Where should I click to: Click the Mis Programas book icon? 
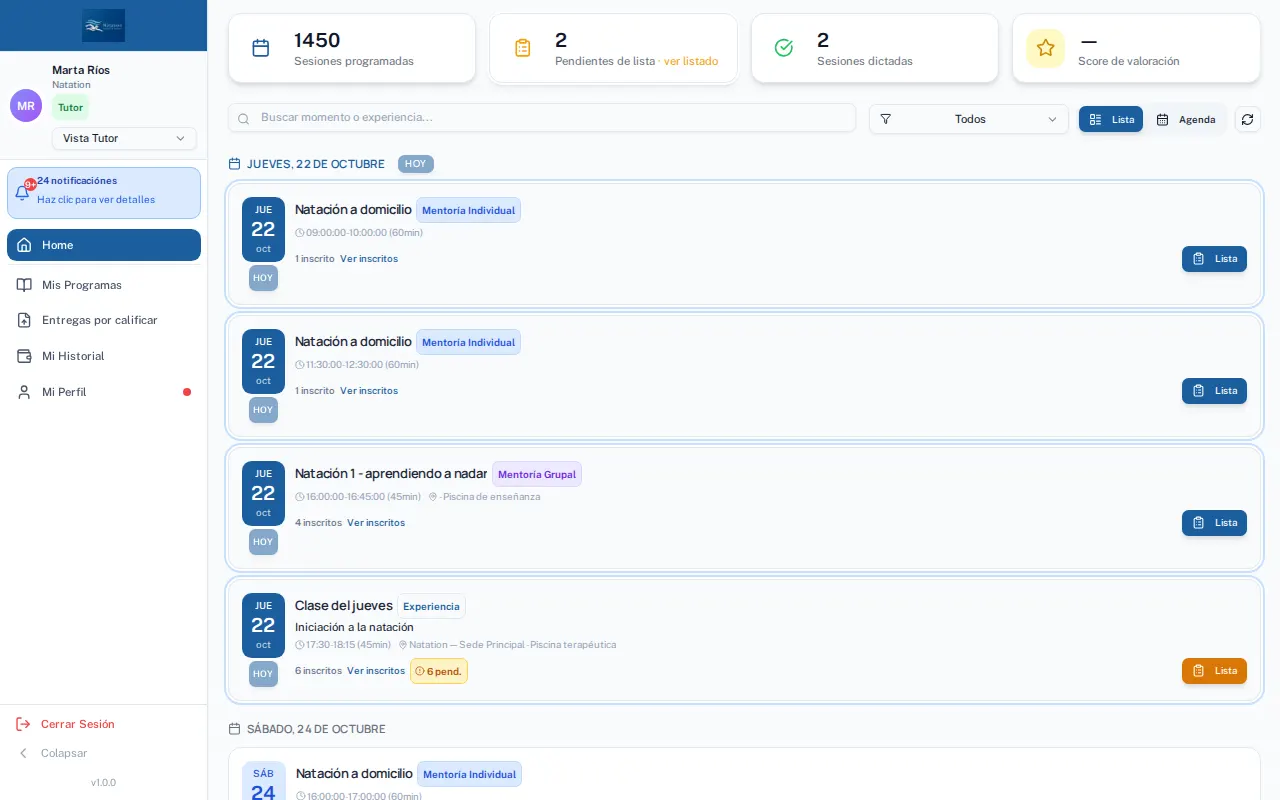coord(24,285)
